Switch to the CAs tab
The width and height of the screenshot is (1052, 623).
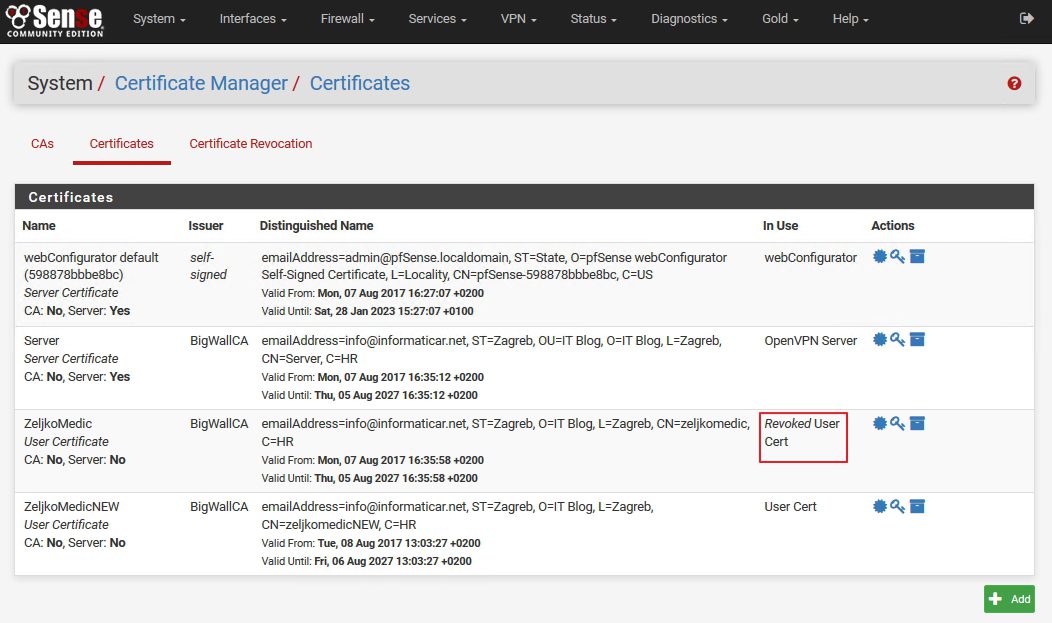pyautogui.click(x=42, y=144)
